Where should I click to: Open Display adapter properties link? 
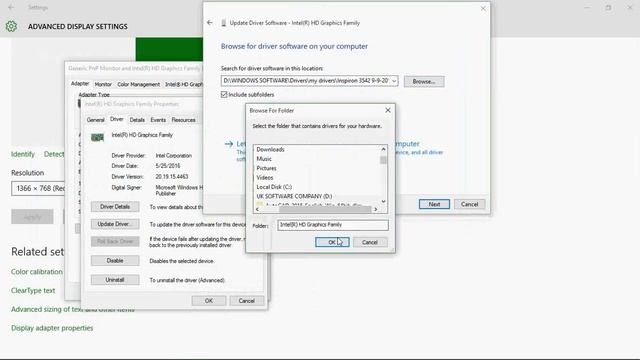coord(52,328)
